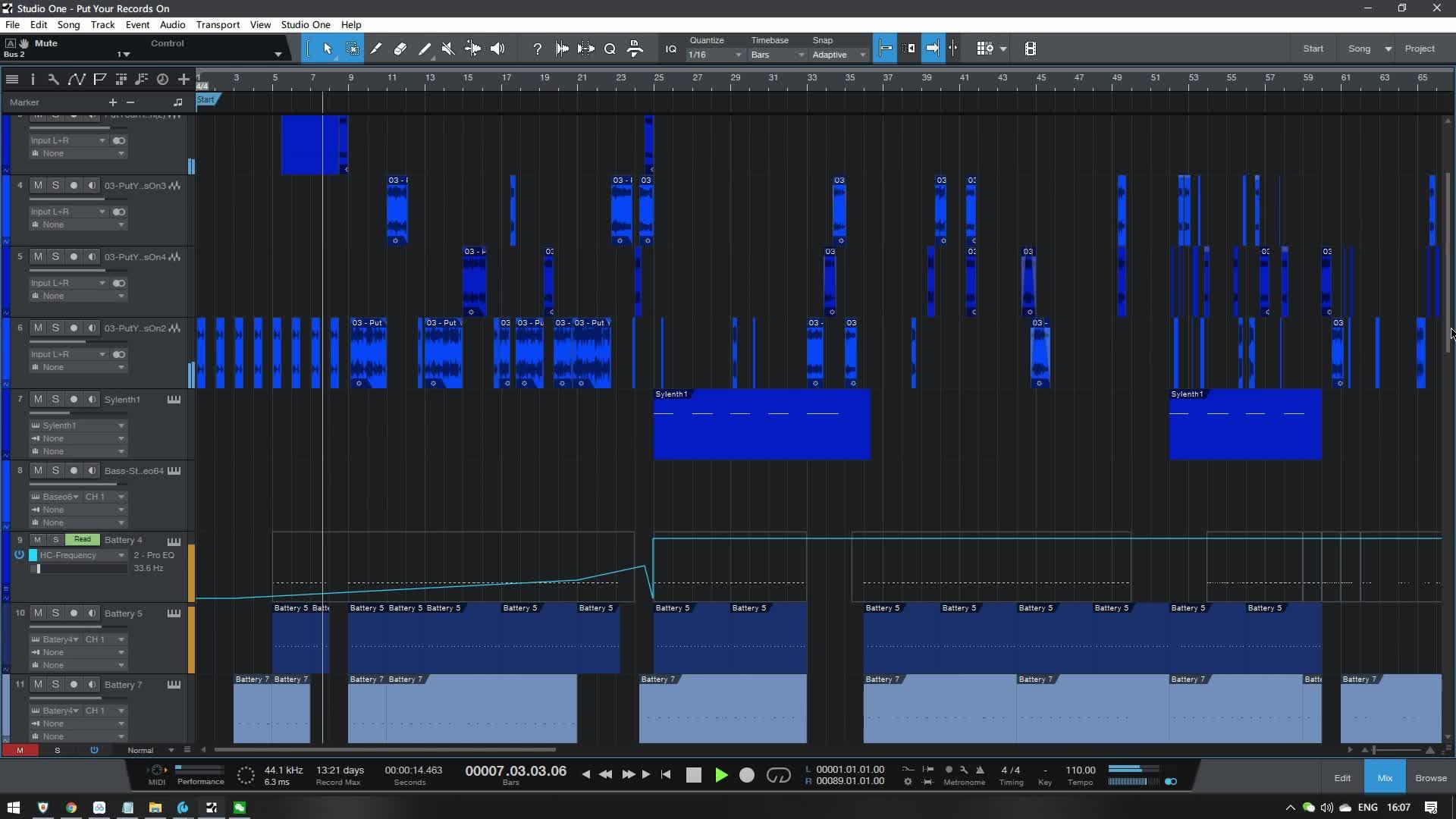This screenshot has width=1456, height=819.
Task: Select the Split tool
Action: (x=375, y=49)
